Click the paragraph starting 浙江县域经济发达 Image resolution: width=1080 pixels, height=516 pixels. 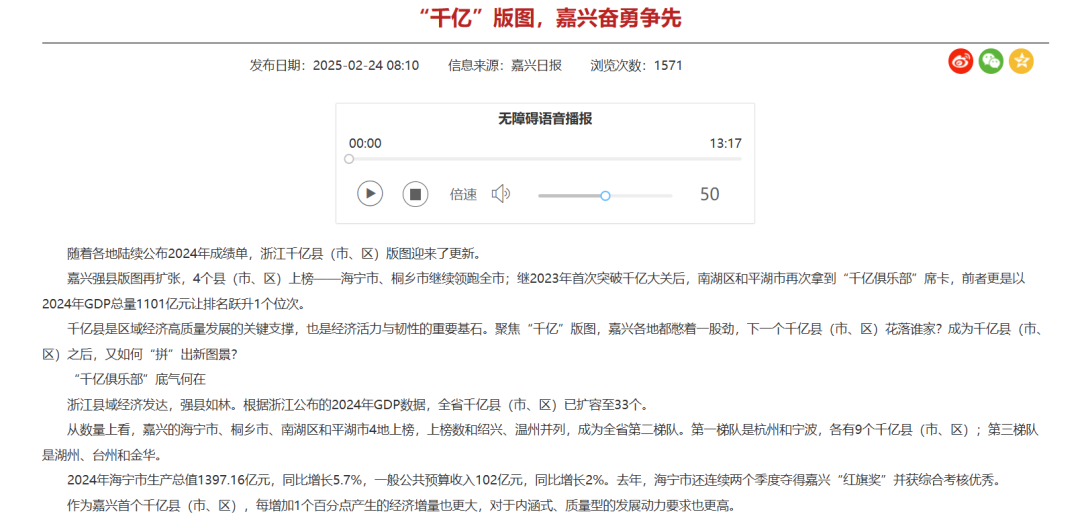357,404
